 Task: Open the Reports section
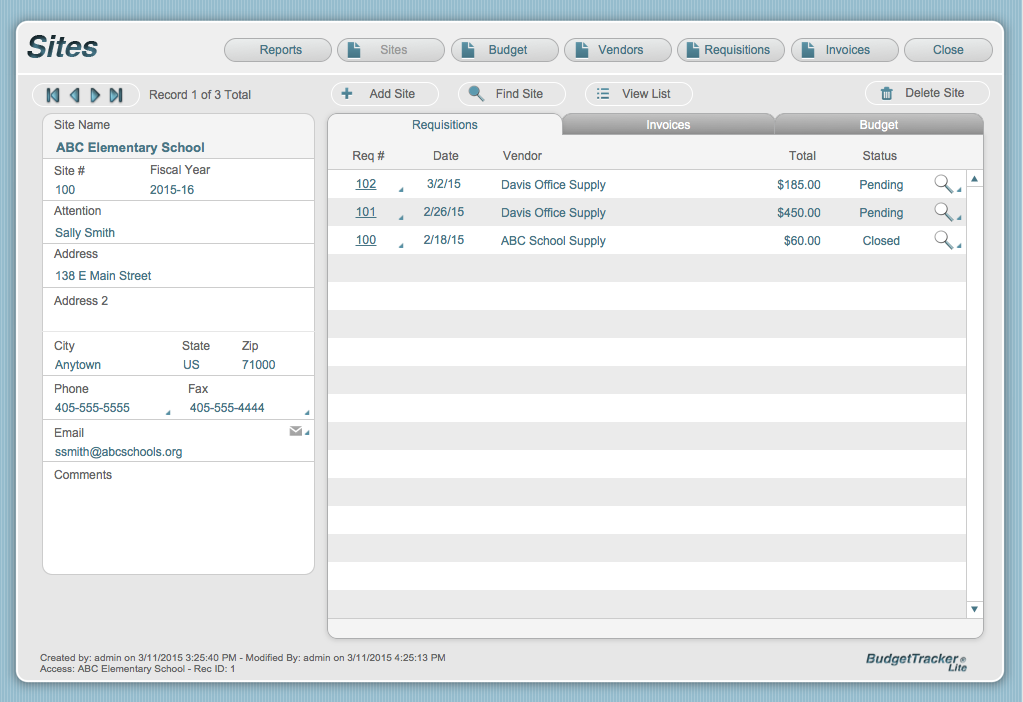pos(278,50)
